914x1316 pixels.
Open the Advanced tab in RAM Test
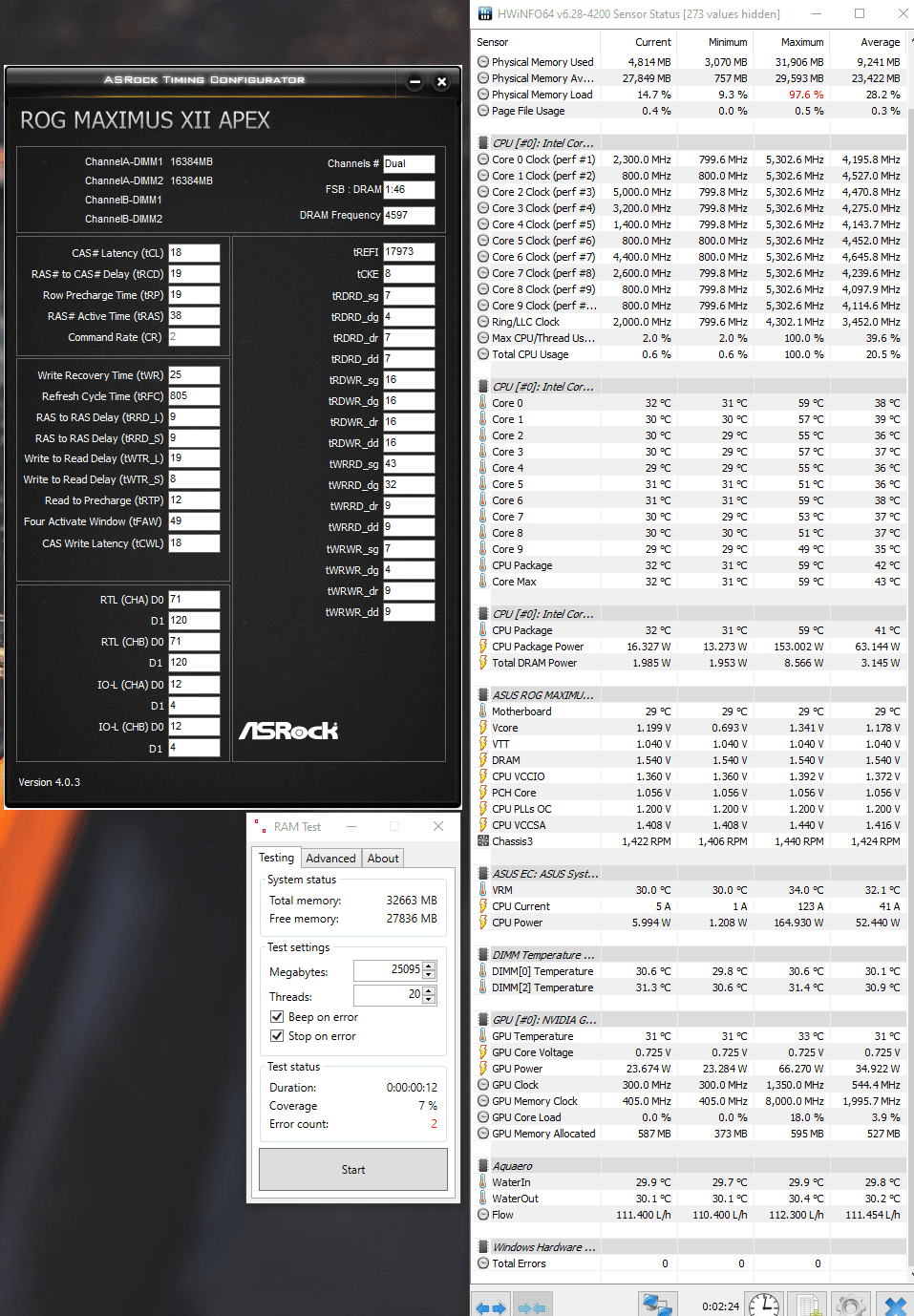point(330,859)
